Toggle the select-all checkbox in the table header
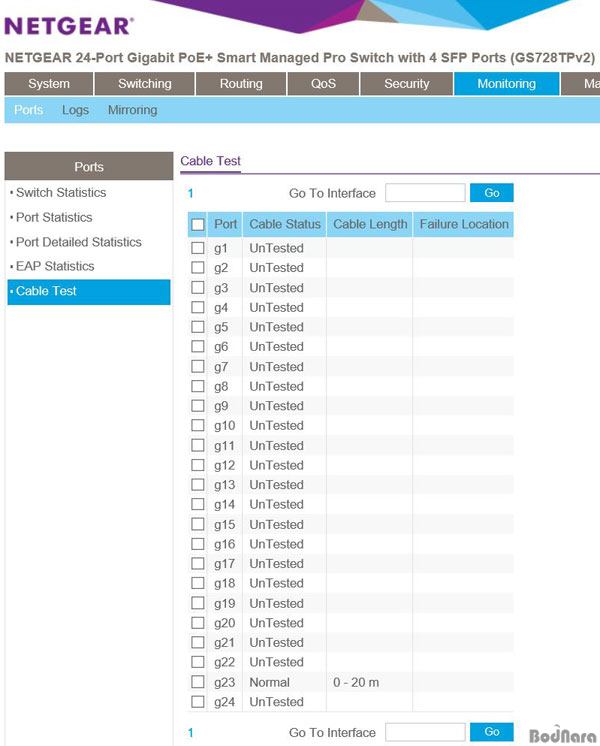Screen dimensions: 600x746 pyautogui.click(x=197, y=225)
